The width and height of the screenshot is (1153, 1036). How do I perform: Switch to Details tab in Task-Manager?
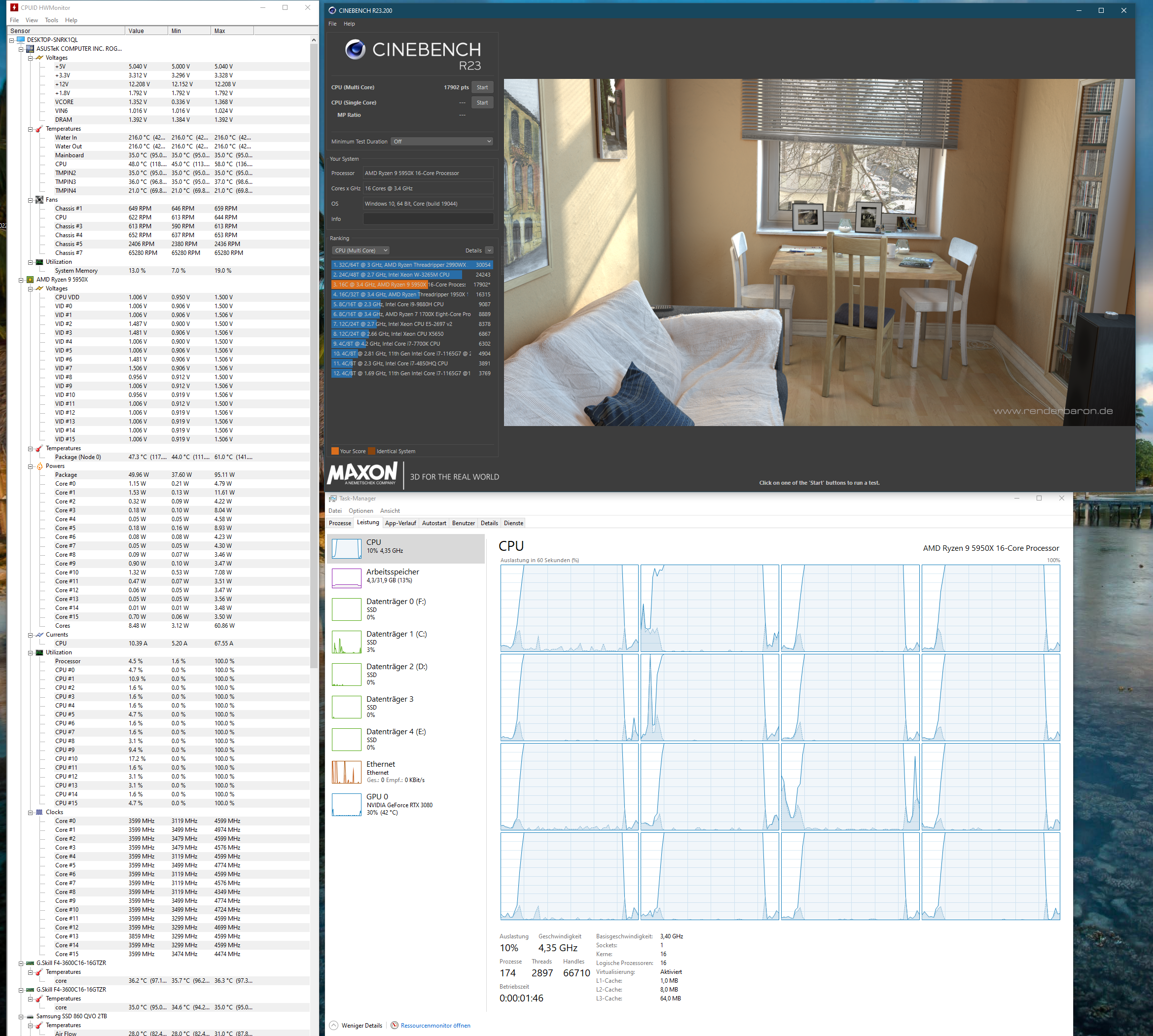[x=489, y=523]
